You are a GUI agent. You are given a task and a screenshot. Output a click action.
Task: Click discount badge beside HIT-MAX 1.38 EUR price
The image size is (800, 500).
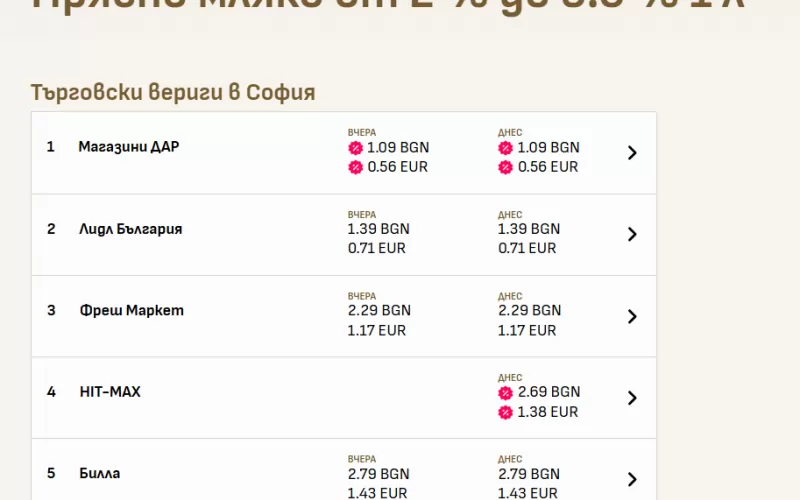tap(505, 412)
